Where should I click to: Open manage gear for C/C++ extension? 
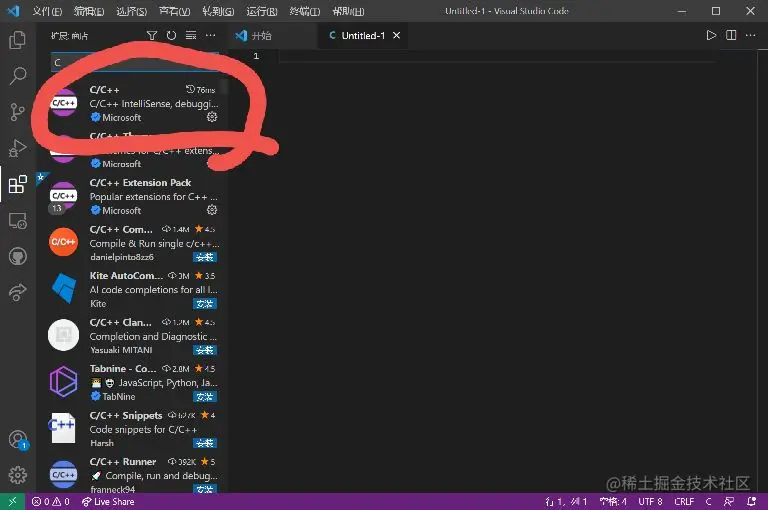(x=212, y=117)
